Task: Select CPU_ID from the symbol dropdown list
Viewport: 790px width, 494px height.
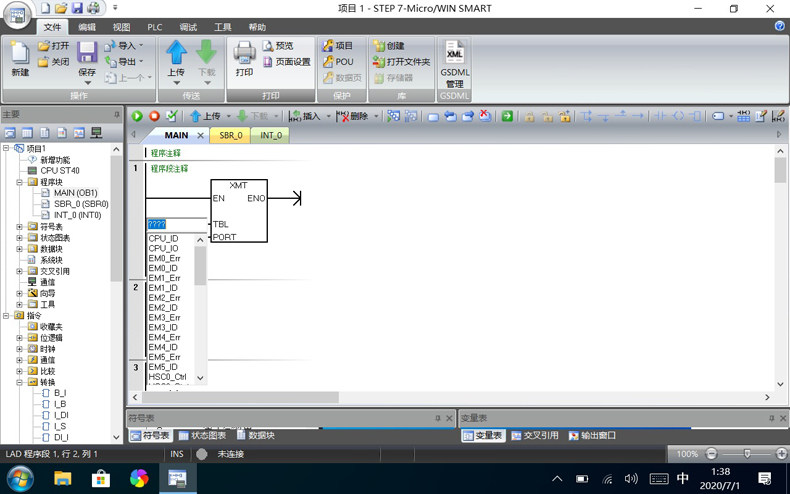Action: point(163,238)
